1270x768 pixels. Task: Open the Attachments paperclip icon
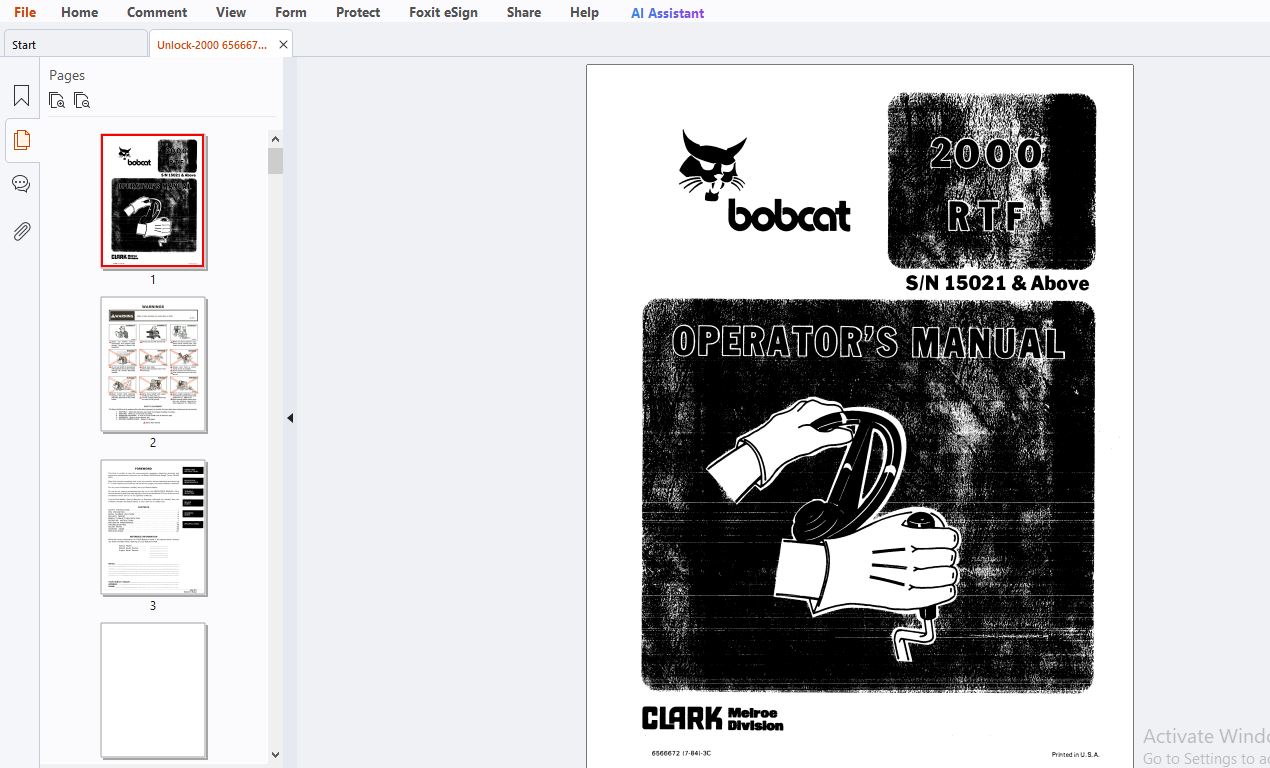pyautogui.click(x=21, y=231)
